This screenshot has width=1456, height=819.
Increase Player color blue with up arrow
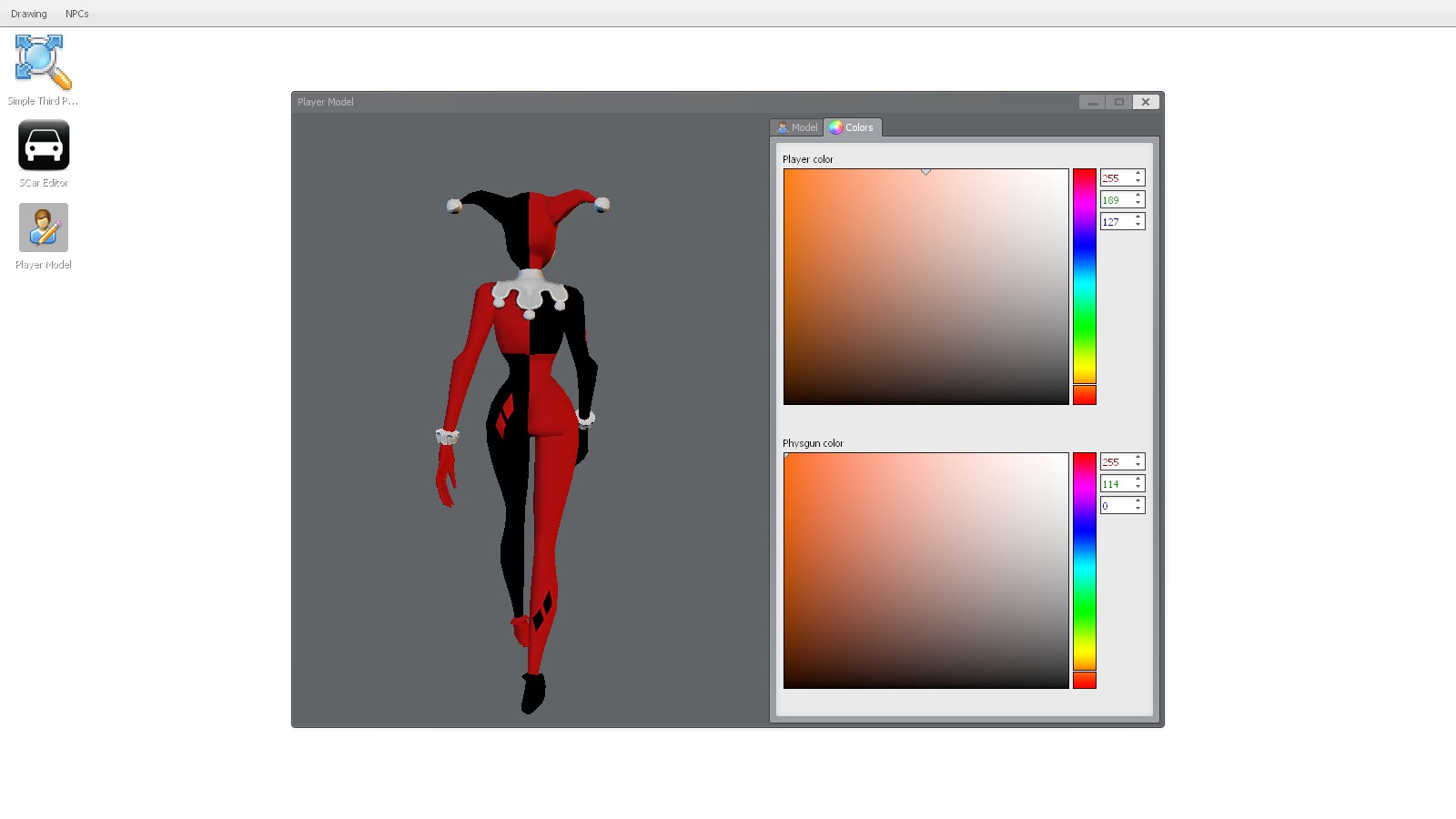[1138, 217]
